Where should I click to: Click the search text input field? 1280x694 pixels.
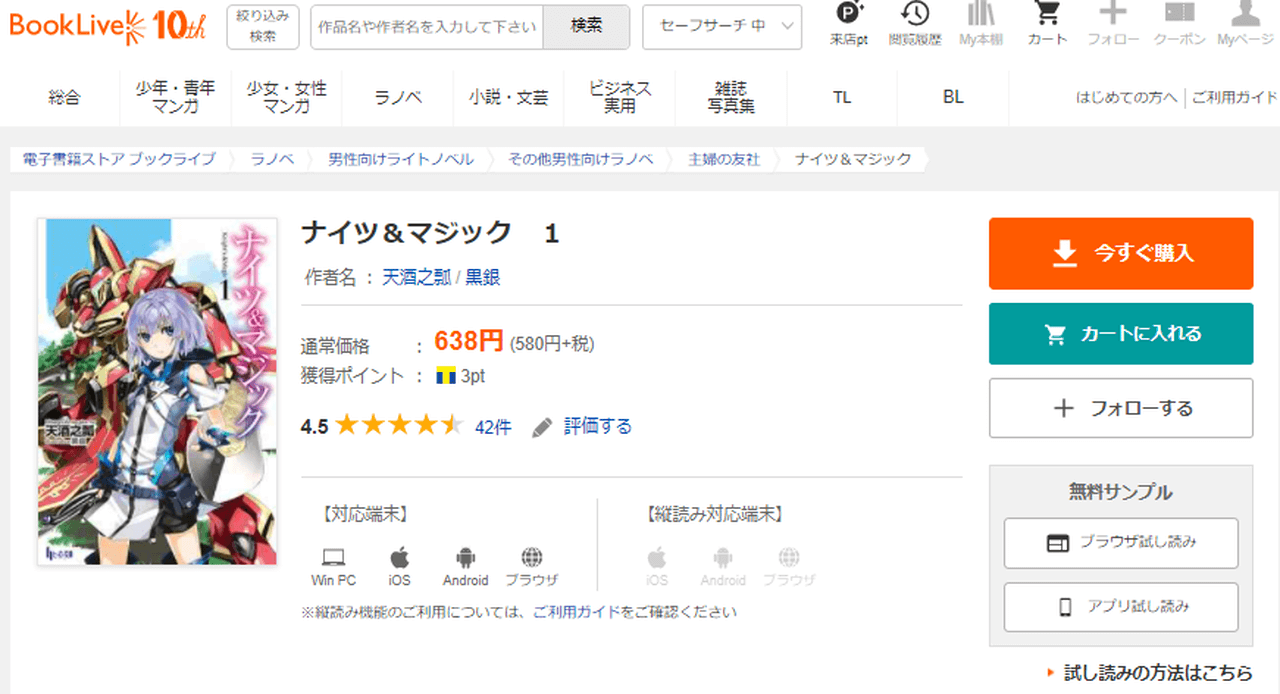click(427, 27)
